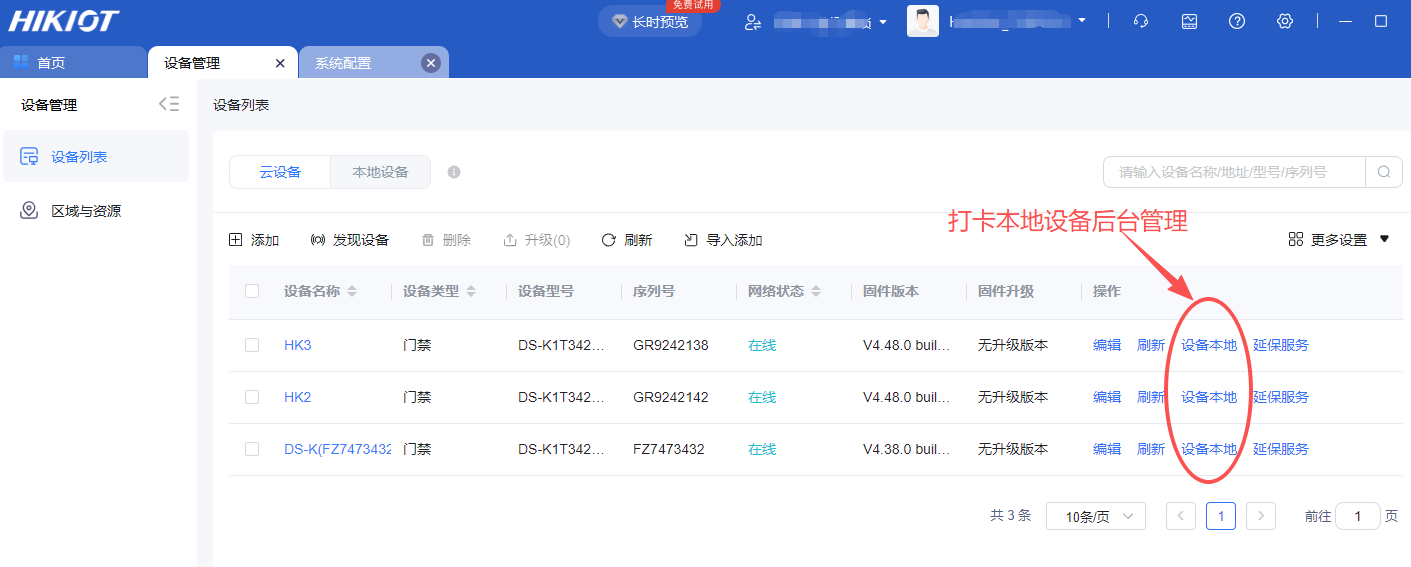1411x567 pixels.
Task: Click the info icon beside 本地设备
Action: tap(454, 172)
